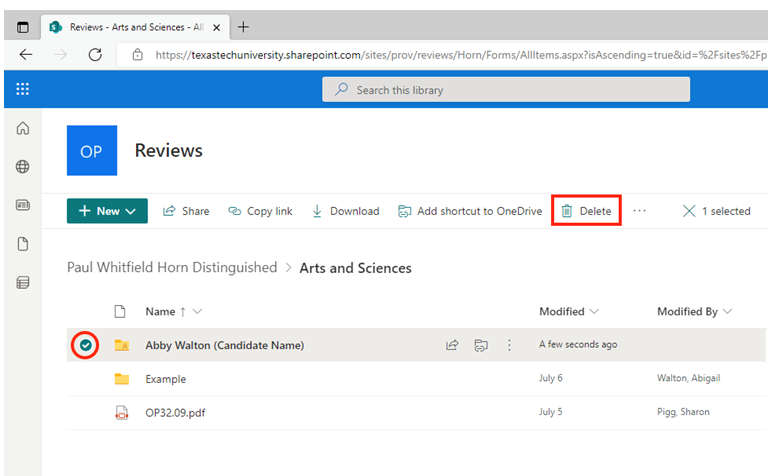Click the OP site logo tile
The height and width of the screenshot is (476, 776).
tap(92, 150)
